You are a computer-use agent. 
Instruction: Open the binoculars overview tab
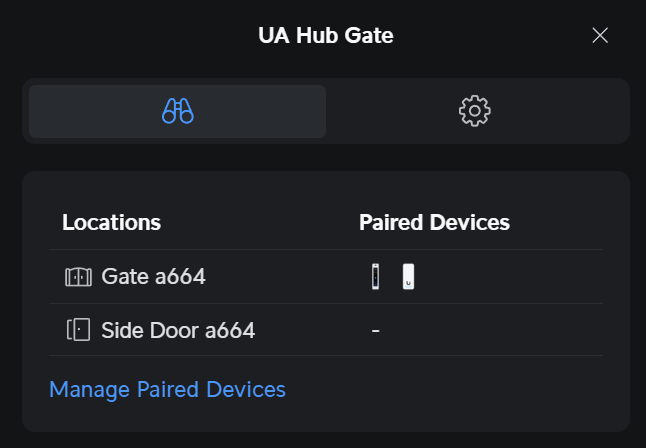tap(177, 111)
